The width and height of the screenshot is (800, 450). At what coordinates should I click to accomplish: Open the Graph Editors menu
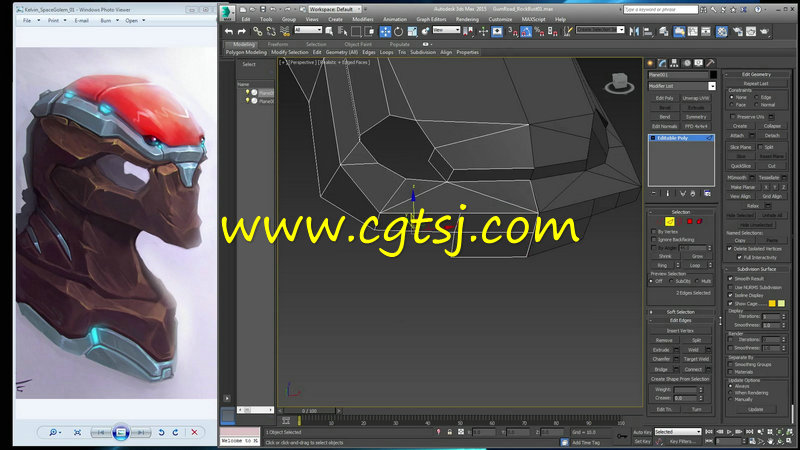[431, 19]
